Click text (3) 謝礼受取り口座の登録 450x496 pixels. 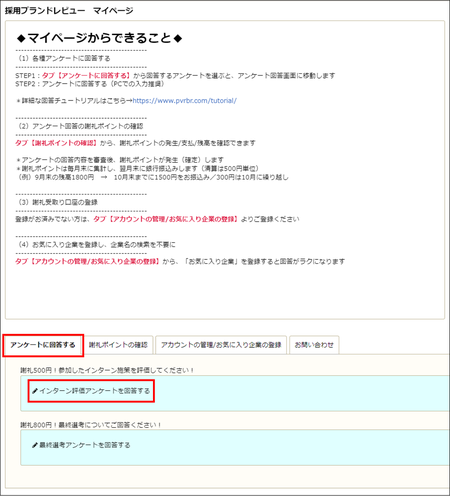[58, 202]
